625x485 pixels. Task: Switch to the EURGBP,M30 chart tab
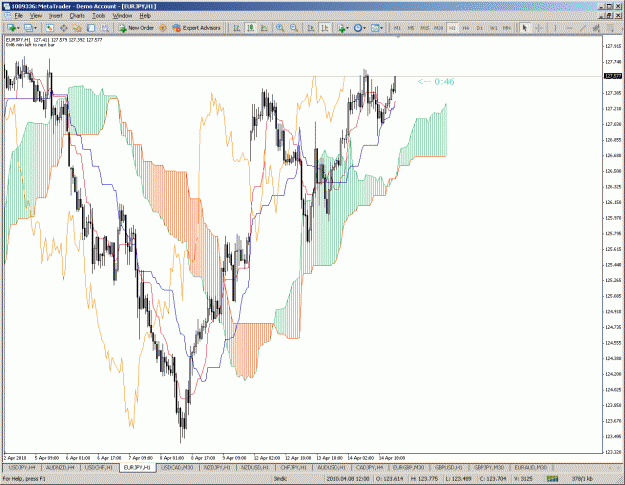[x=408, y=467]
